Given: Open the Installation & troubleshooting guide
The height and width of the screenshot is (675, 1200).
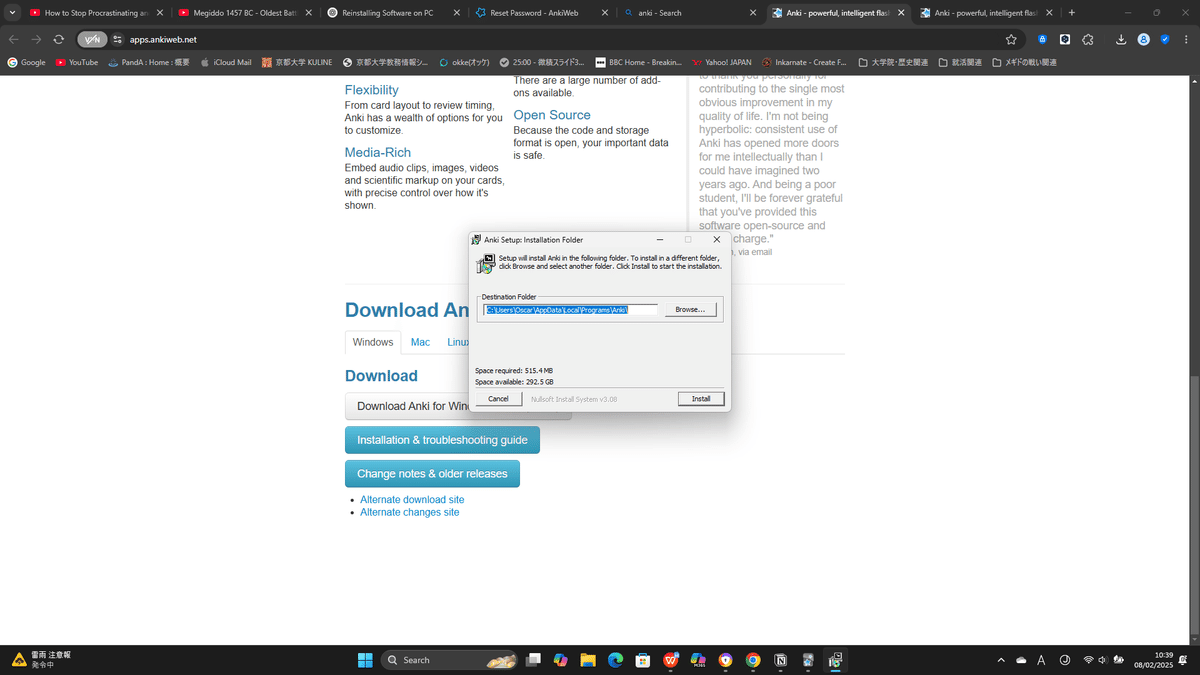Looking at the screenshot, I should (x=442, y=440).
